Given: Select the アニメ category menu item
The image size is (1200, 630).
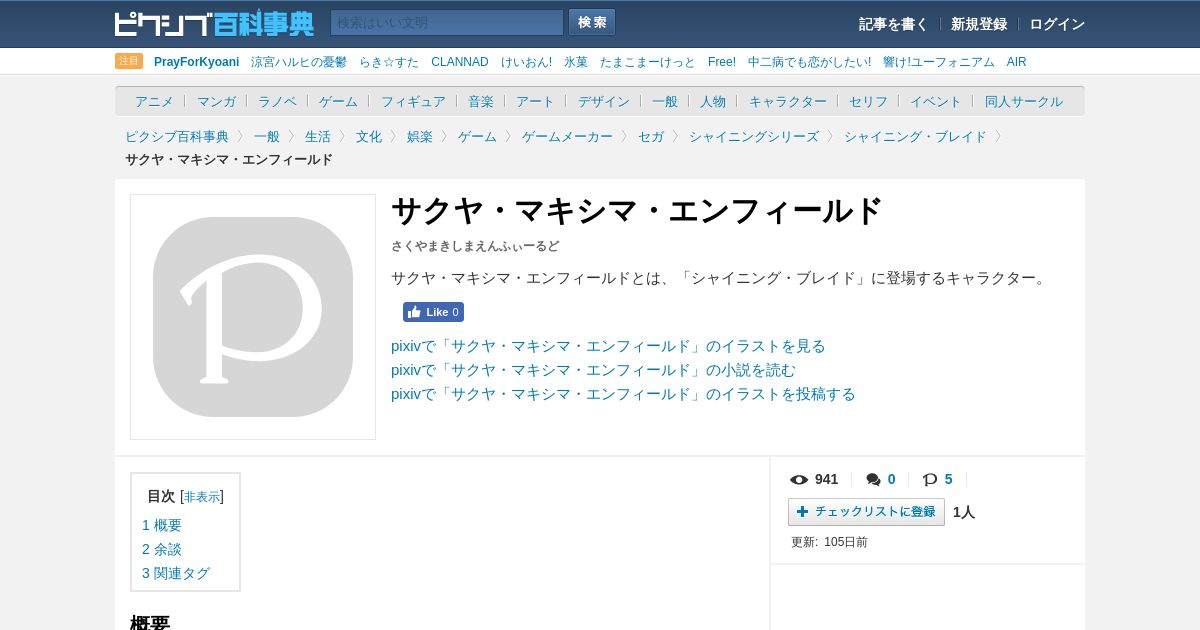Looking at the screenshot, I should pos(154,101).
